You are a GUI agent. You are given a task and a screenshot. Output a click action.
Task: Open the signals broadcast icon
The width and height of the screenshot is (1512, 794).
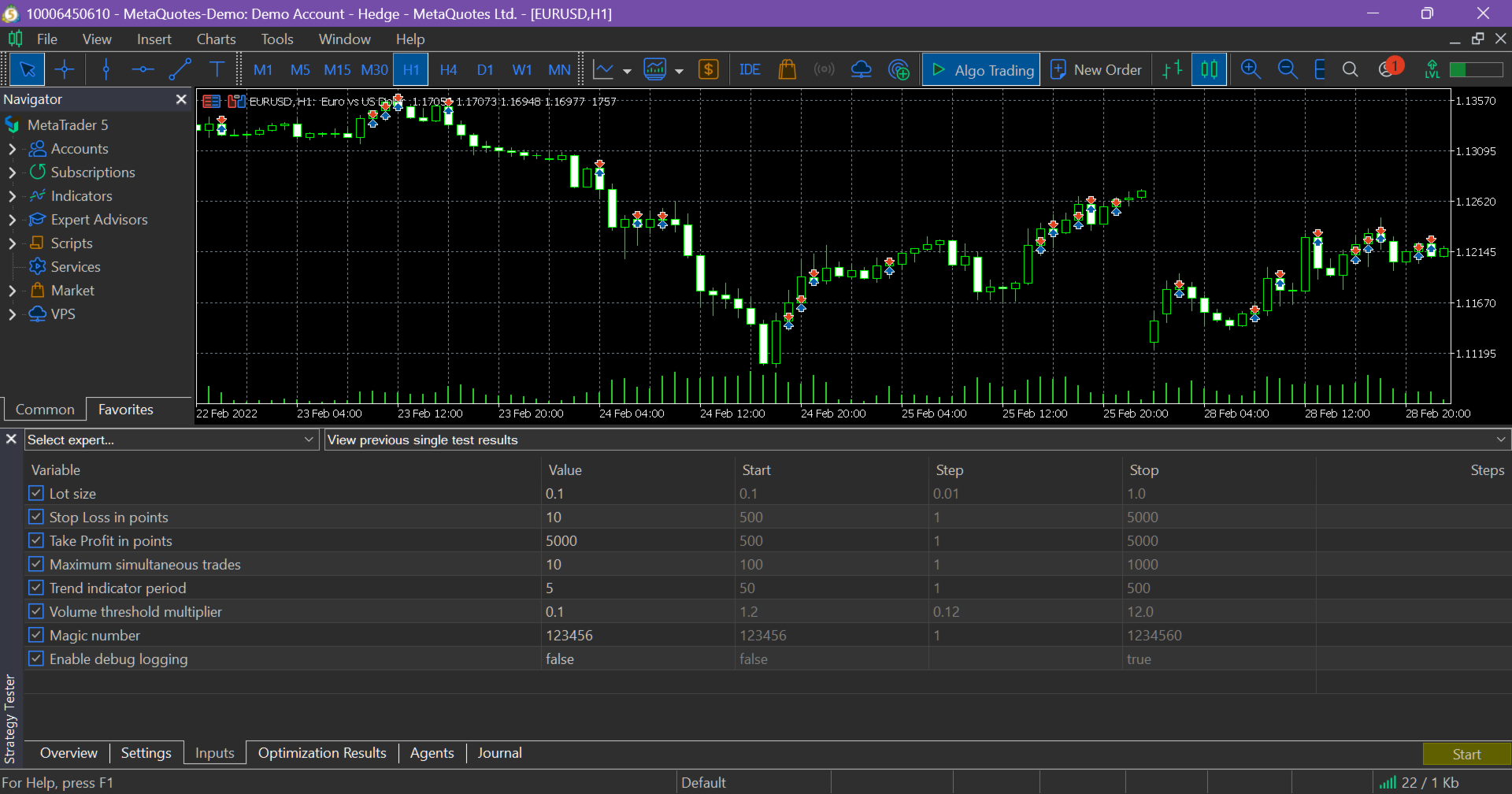click(x=825, y=70)
